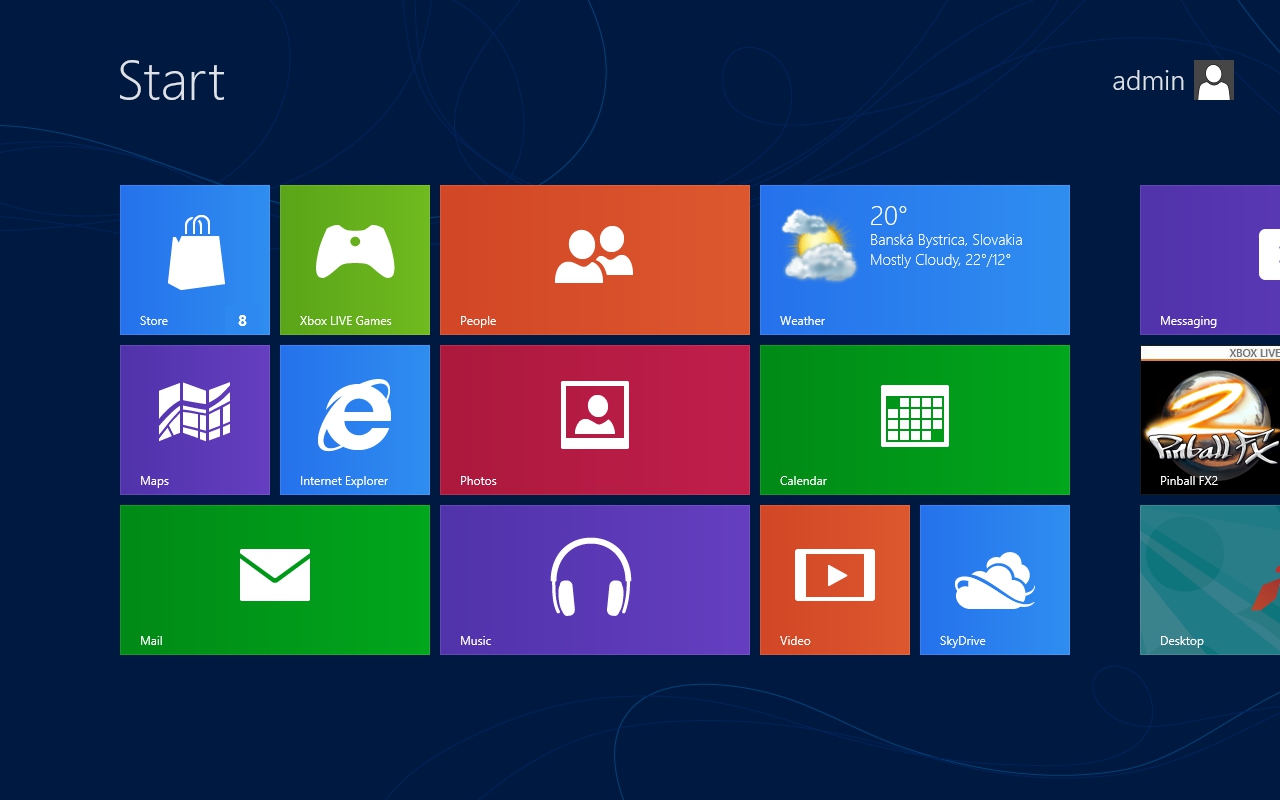Open the Calendar tile
Image resolution: width=1280 pixels, height=800 pixels.
pyautogui.click(x=915, y=420)
